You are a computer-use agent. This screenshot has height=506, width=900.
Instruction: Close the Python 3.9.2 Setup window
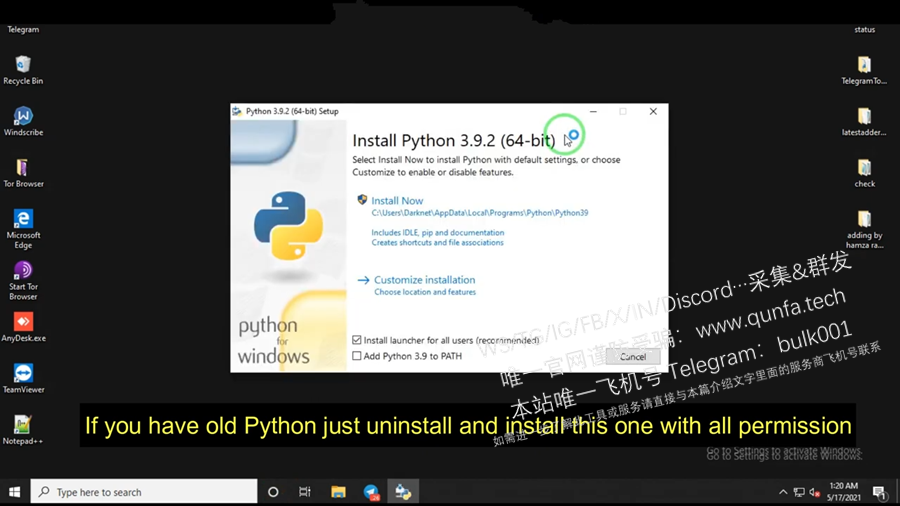tap(653, 111)
